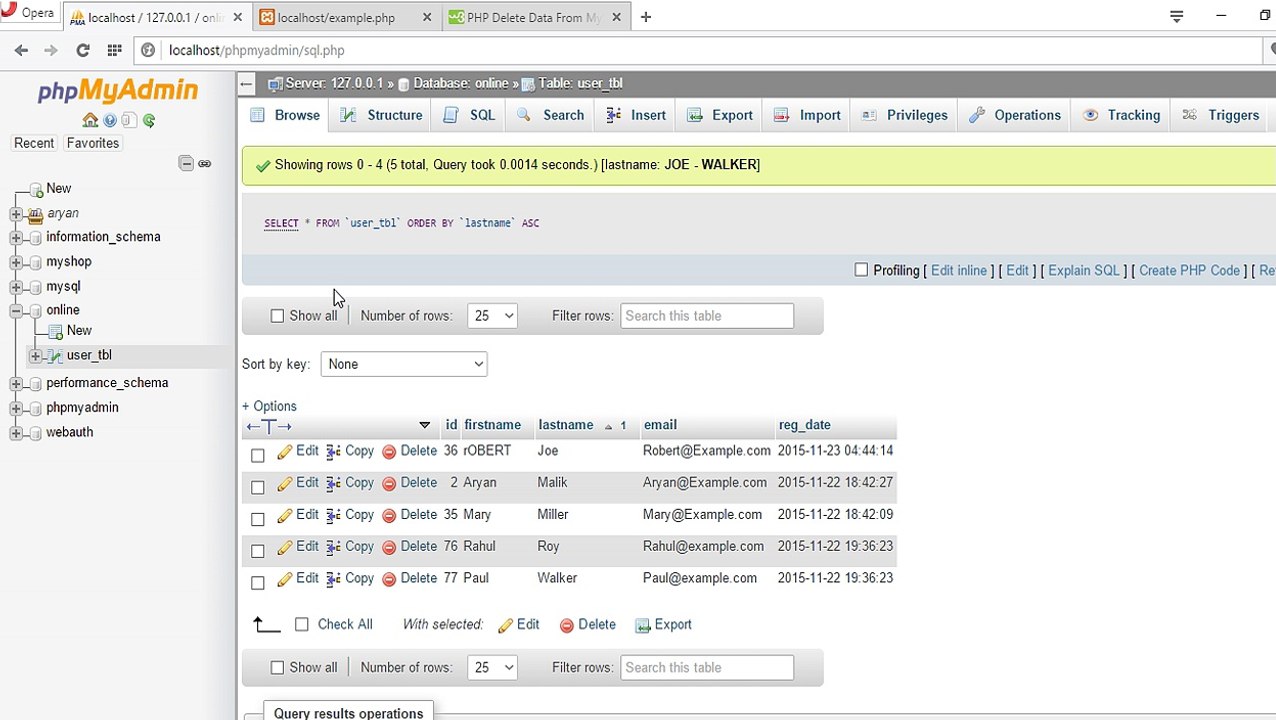1276x720 pixels.
Task: Check the bottom Show all checkbox
Action: [278, 668]
